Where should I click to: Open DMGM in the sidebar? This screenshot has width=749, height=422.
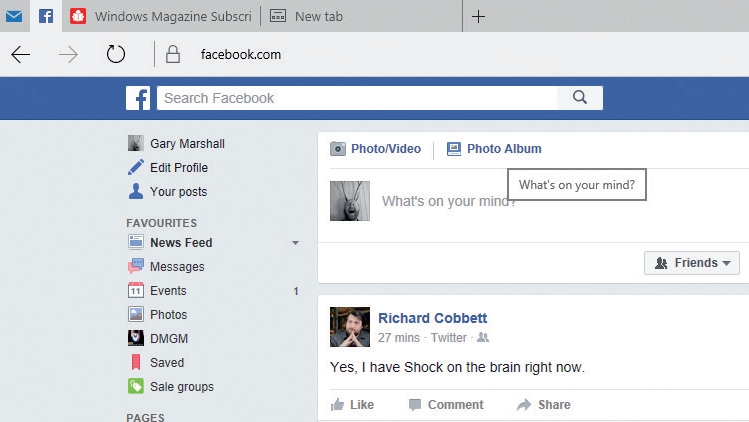169,338
